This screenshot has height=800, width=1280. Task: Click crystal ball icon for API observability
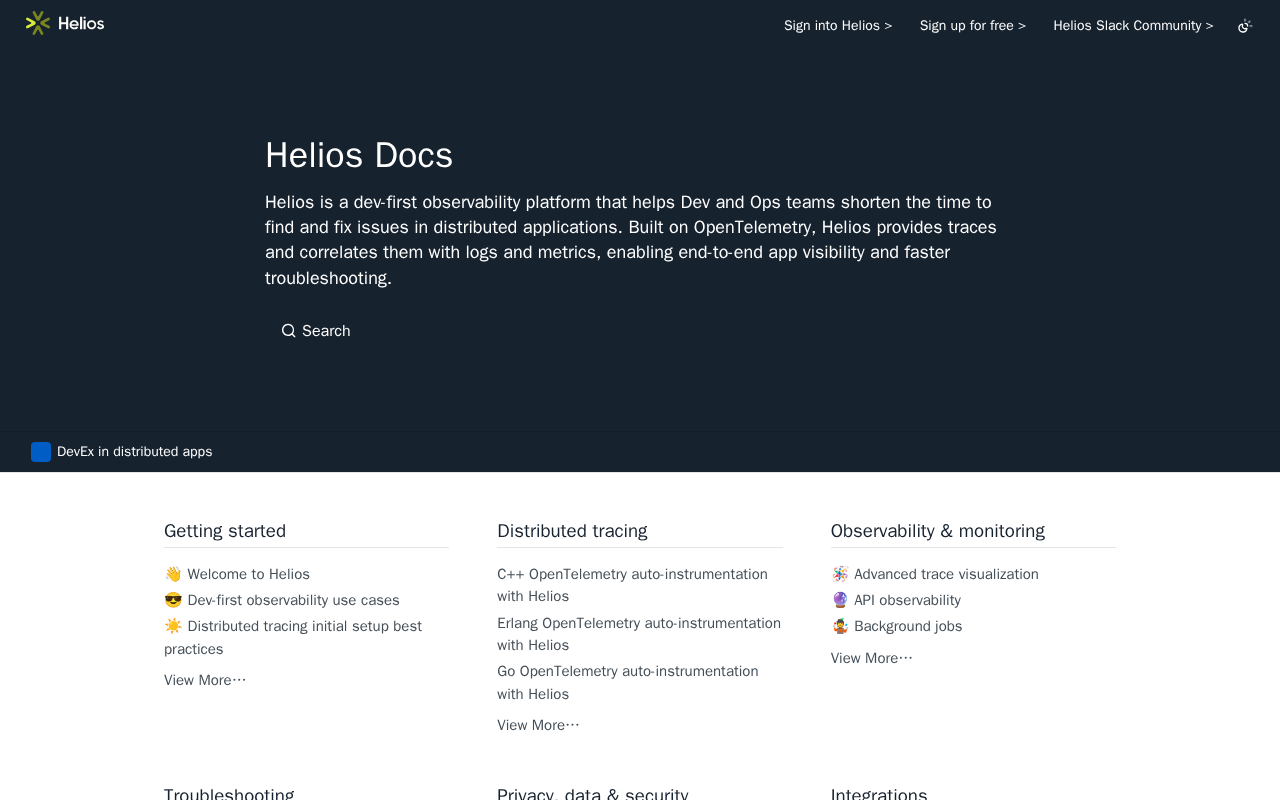point(840,600)
